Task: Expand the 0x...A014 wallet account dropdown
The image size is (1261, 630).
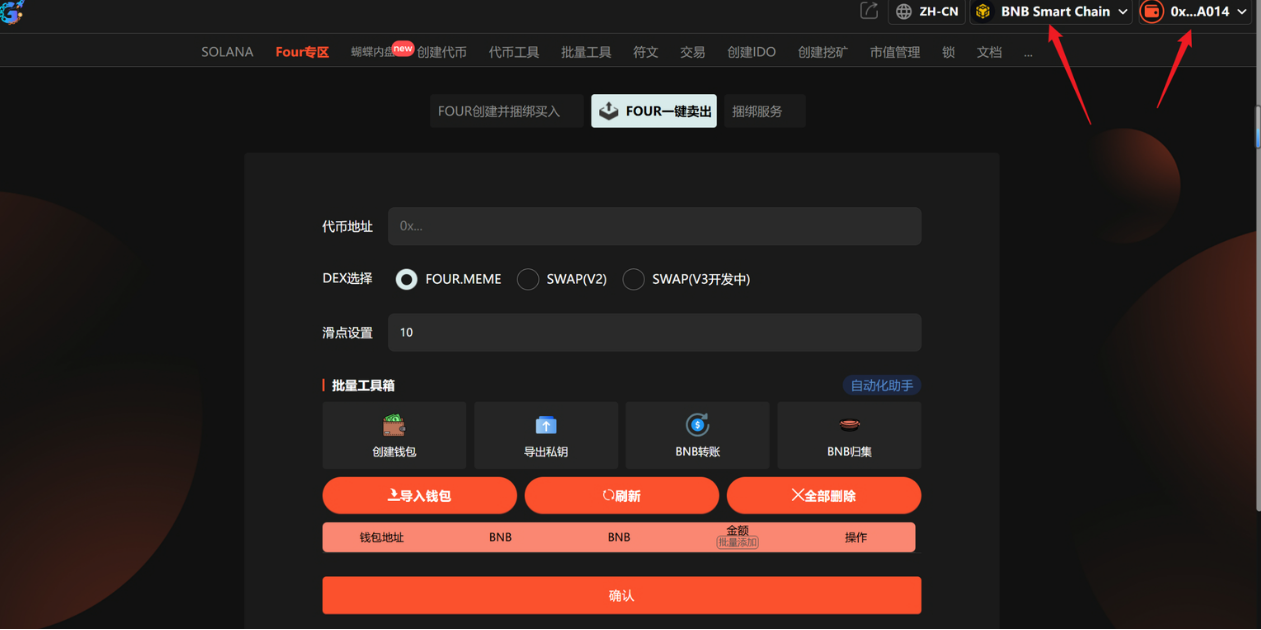Action: (x=1198, y=11)
